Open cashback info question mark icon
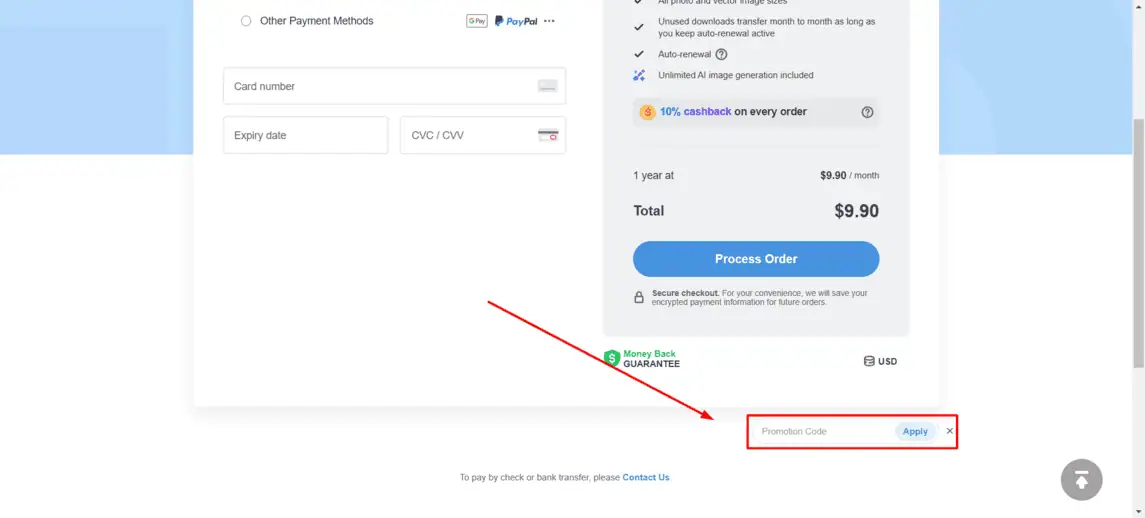1145x518 pixels. pyautogui.click(x=868, y=113)
